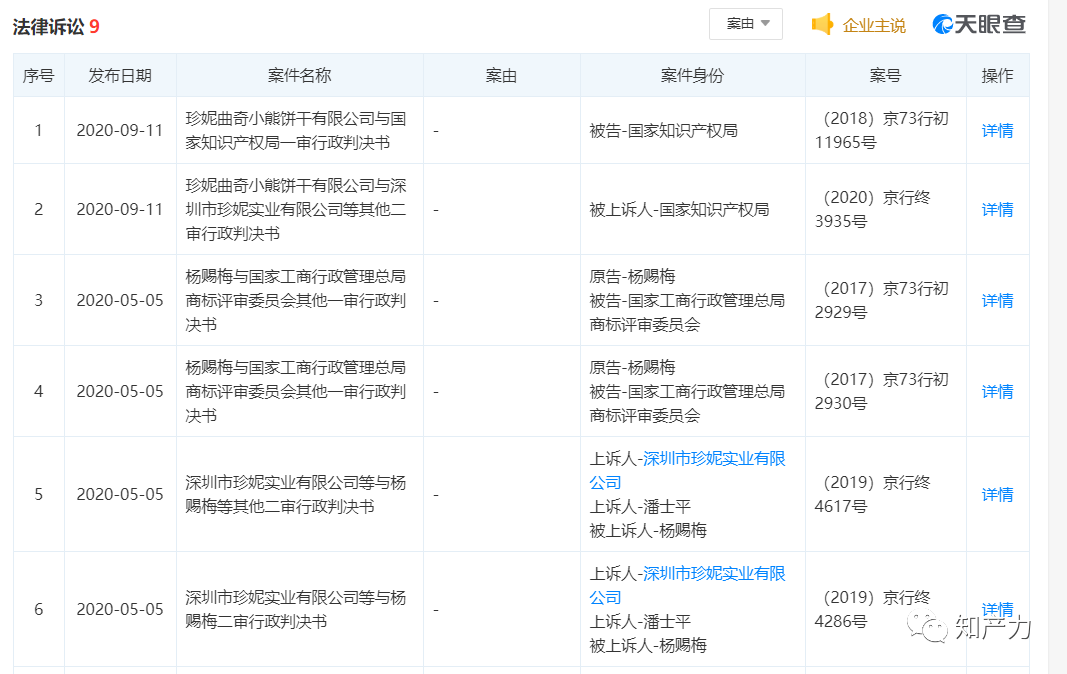The height and width of the screenshot is (674, 1067).
Task: Click case number (2019)京行终4617号
Action: pyautogui.click(x=872, y=494)
